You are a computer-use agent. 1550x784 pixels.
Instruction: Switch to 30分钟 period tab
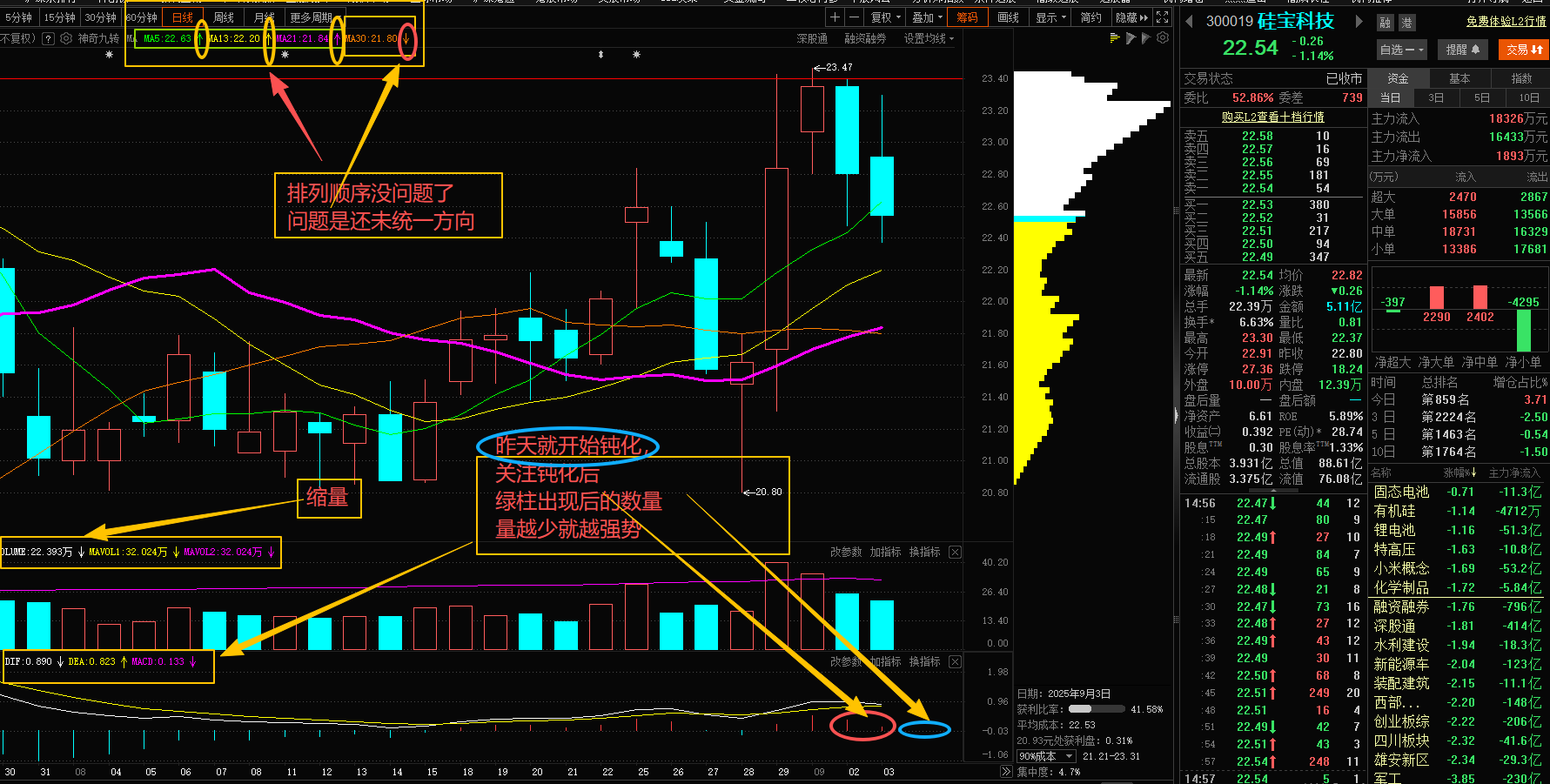click(100, 17)
